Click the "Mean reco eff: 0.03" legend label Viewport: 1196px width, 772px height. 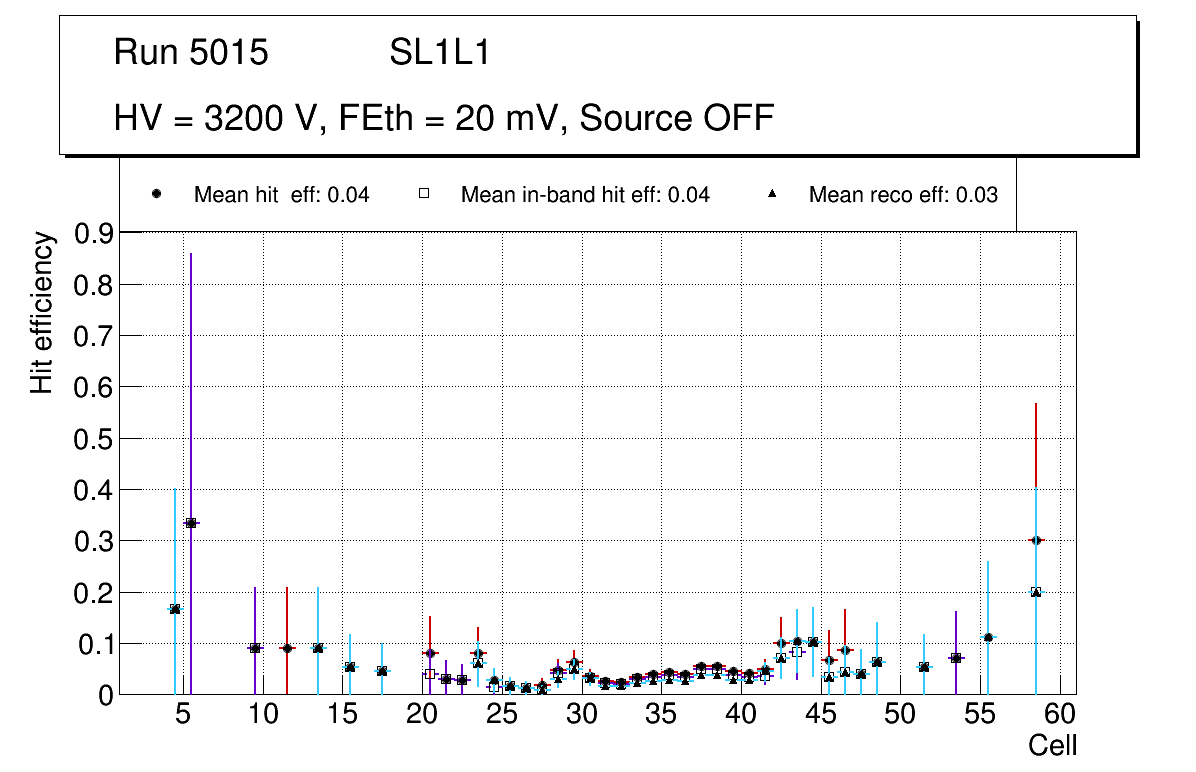coord(903,195)
